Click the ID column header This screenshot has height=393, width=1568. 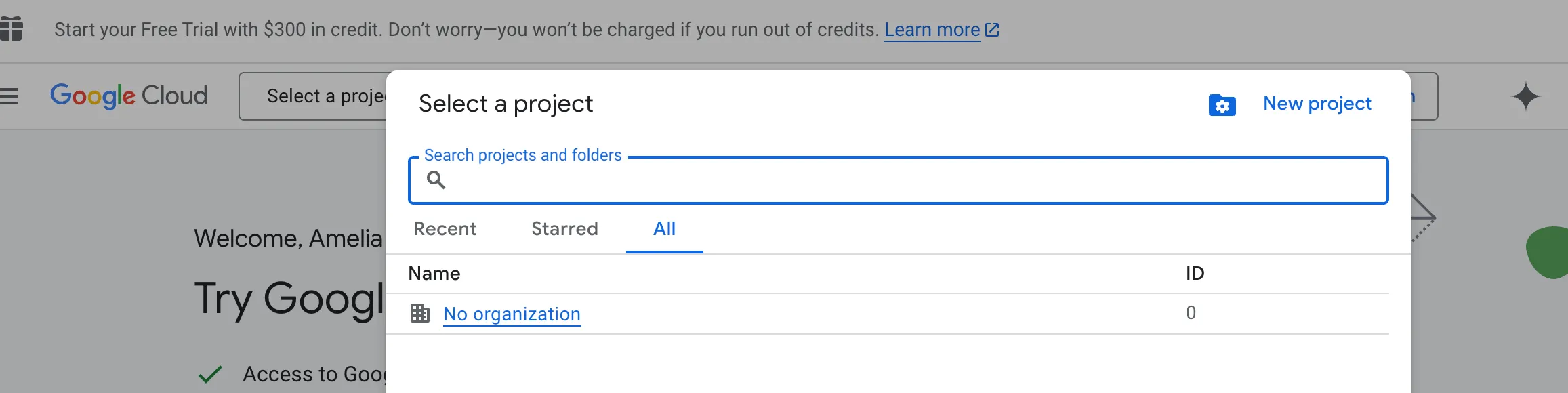[x=1195, y=273]
